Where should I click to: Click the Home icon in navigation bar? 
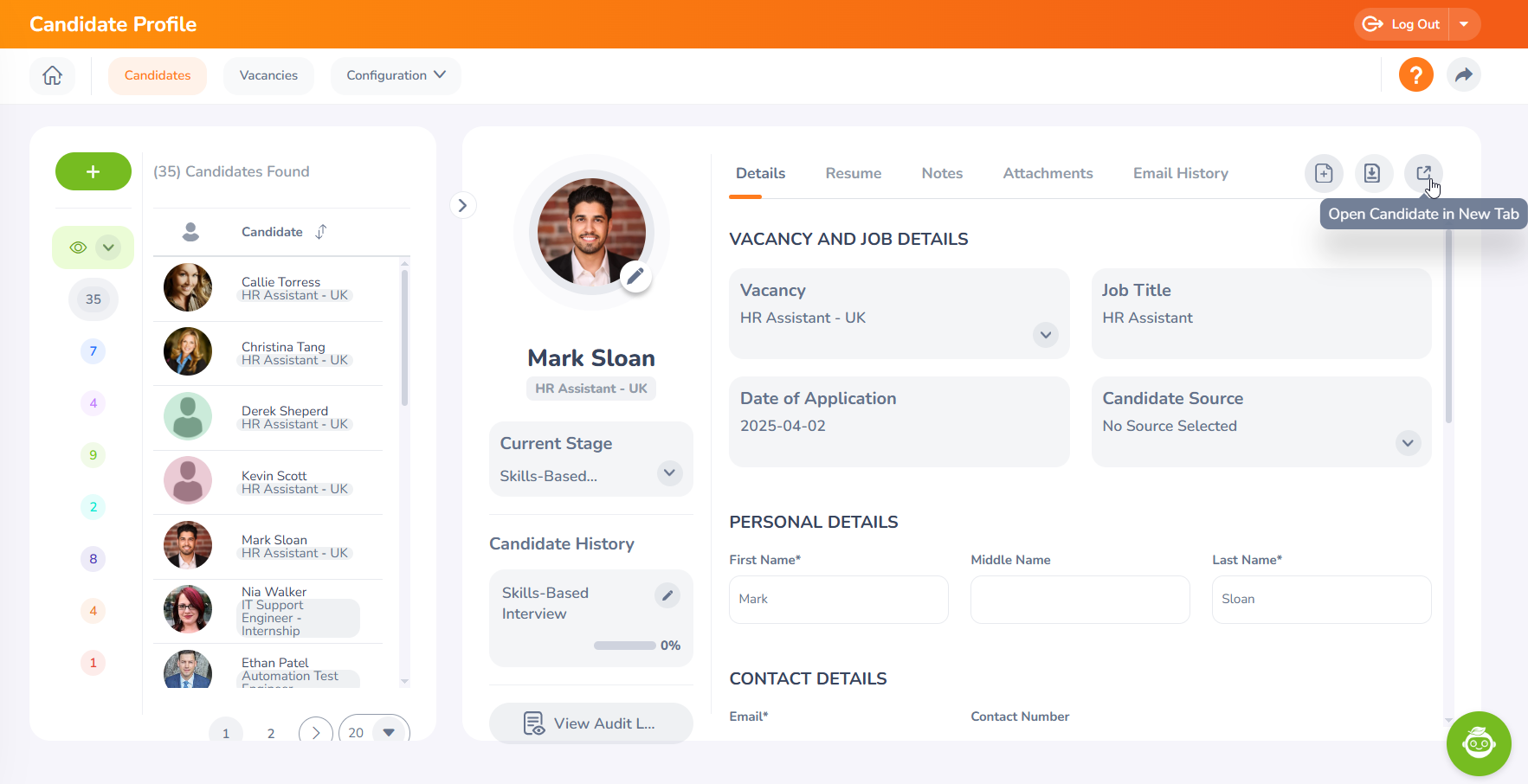click(x=53, y=75)
